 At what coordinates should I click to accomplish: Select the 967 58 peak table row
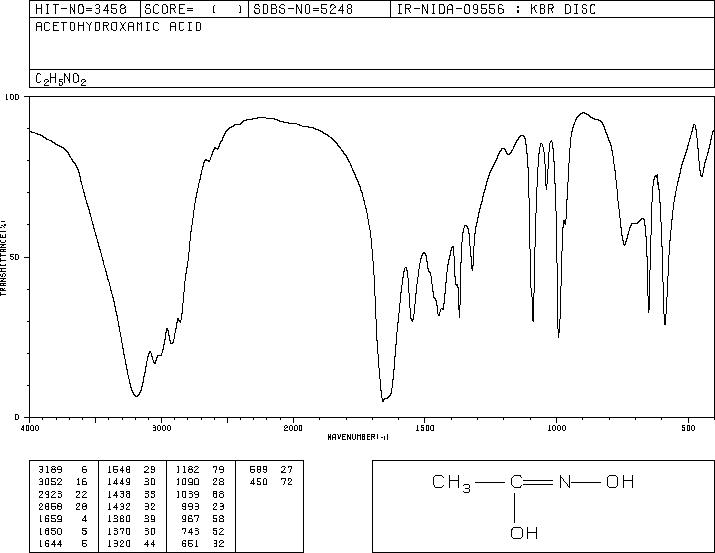tap(202, 519)
